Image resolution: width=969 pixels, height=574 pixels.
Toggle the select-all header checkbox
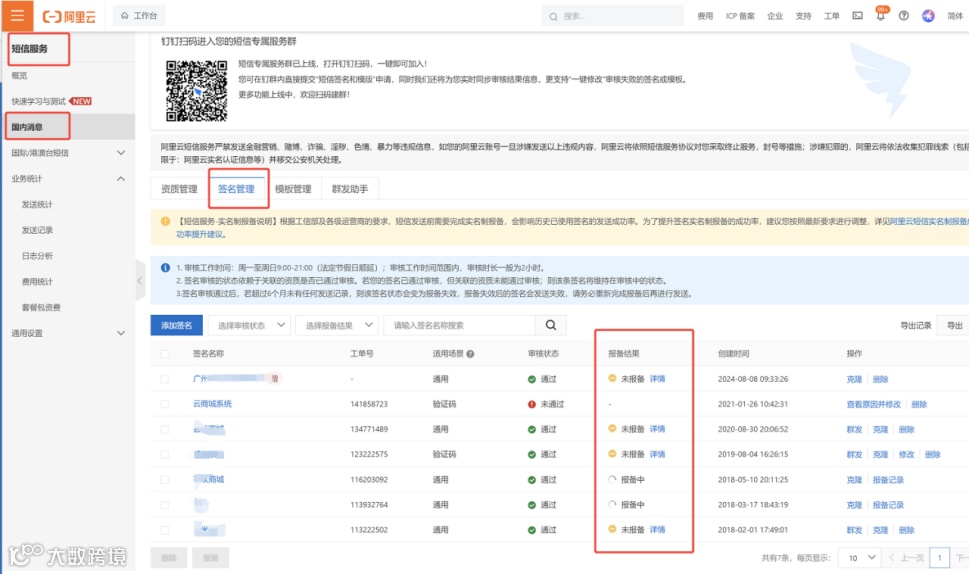(164, 354)
